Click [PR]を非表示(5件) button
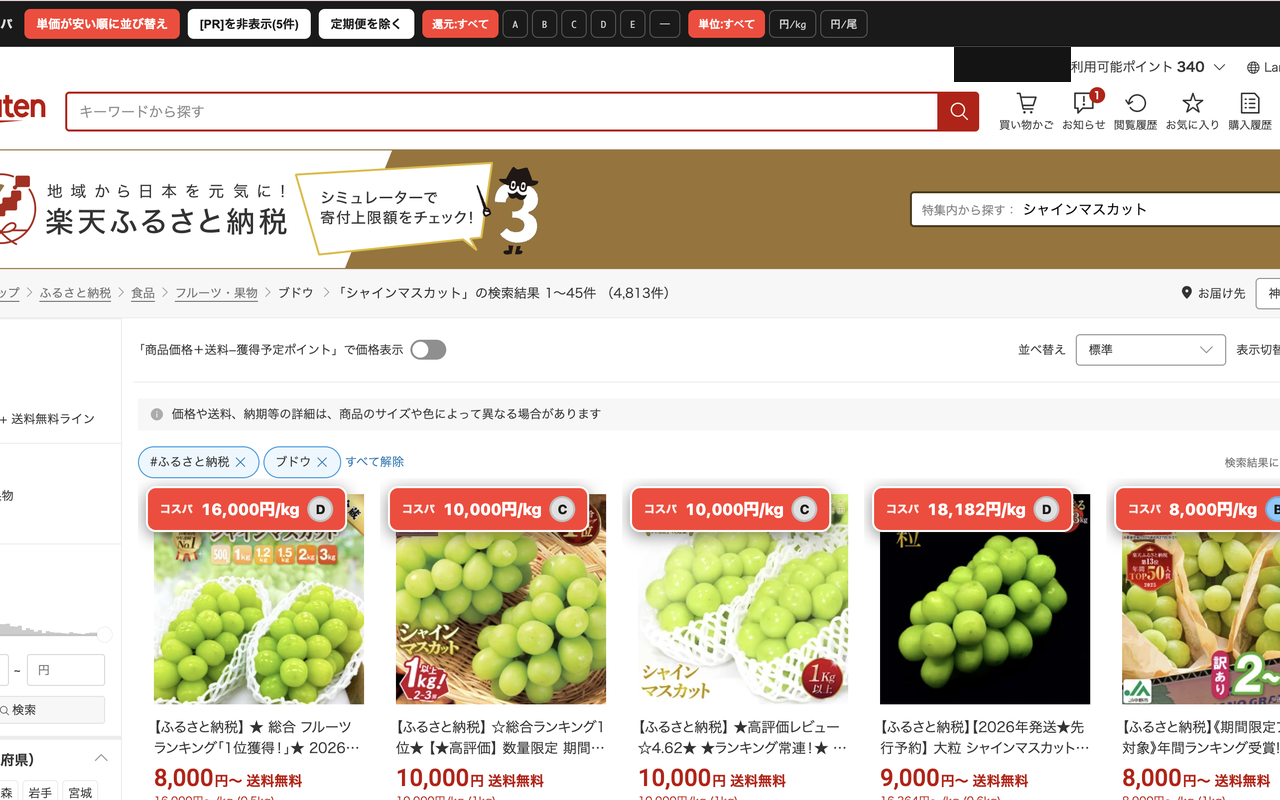1280x800 pixels. click(x=249, y=24)
